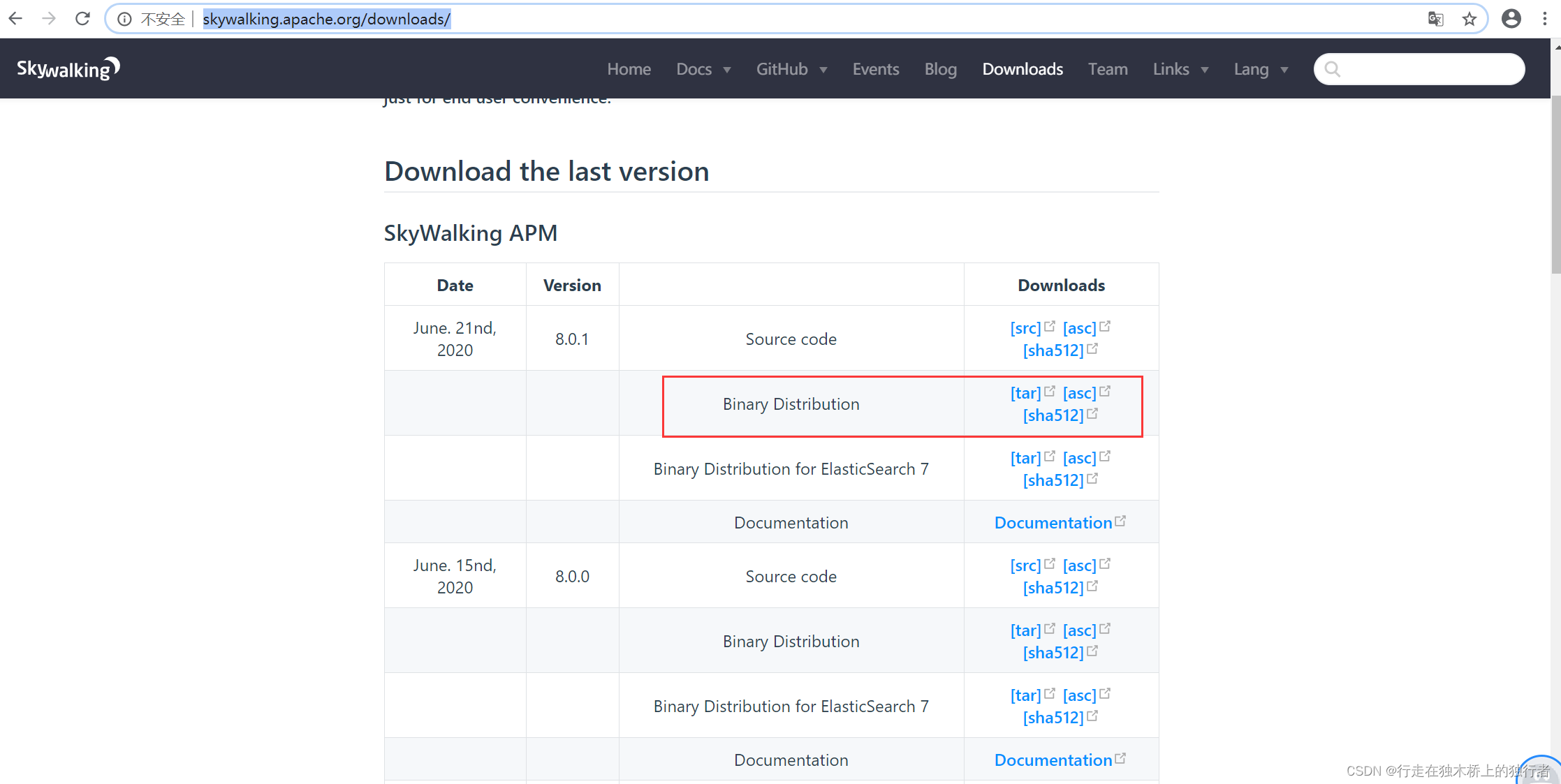This screenshot has width=1561, height=784.
Task: Download 8.0.0 Source code [src]
Action: (1025, 565)
